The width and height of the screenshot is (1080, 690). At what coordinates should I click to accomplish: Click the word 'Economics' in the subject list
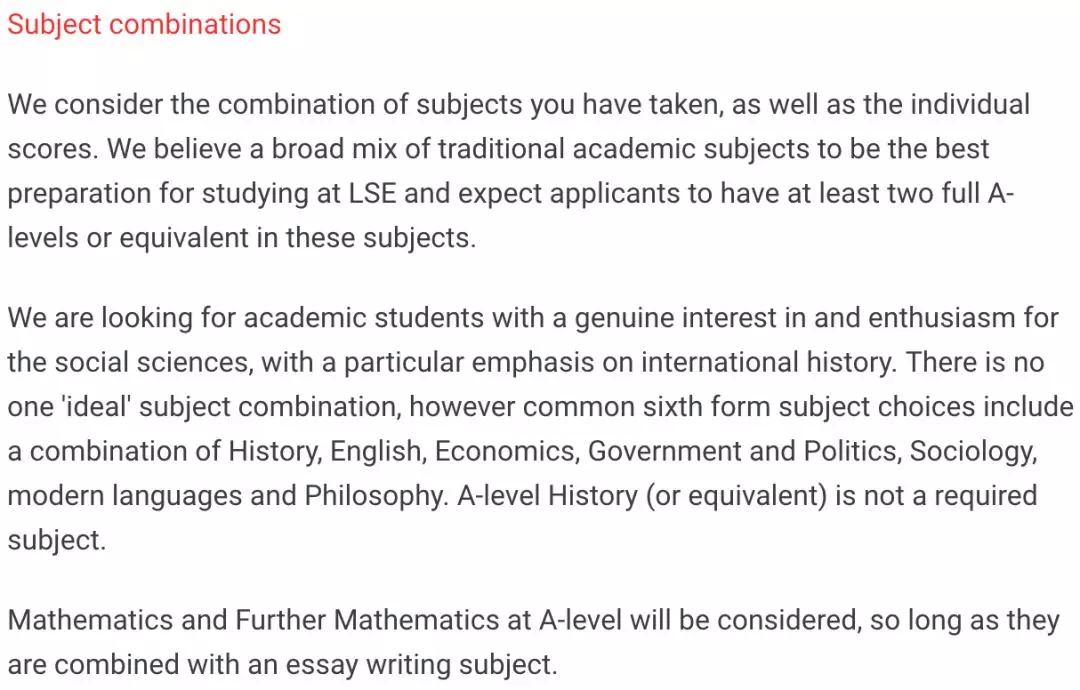(504, 452)
